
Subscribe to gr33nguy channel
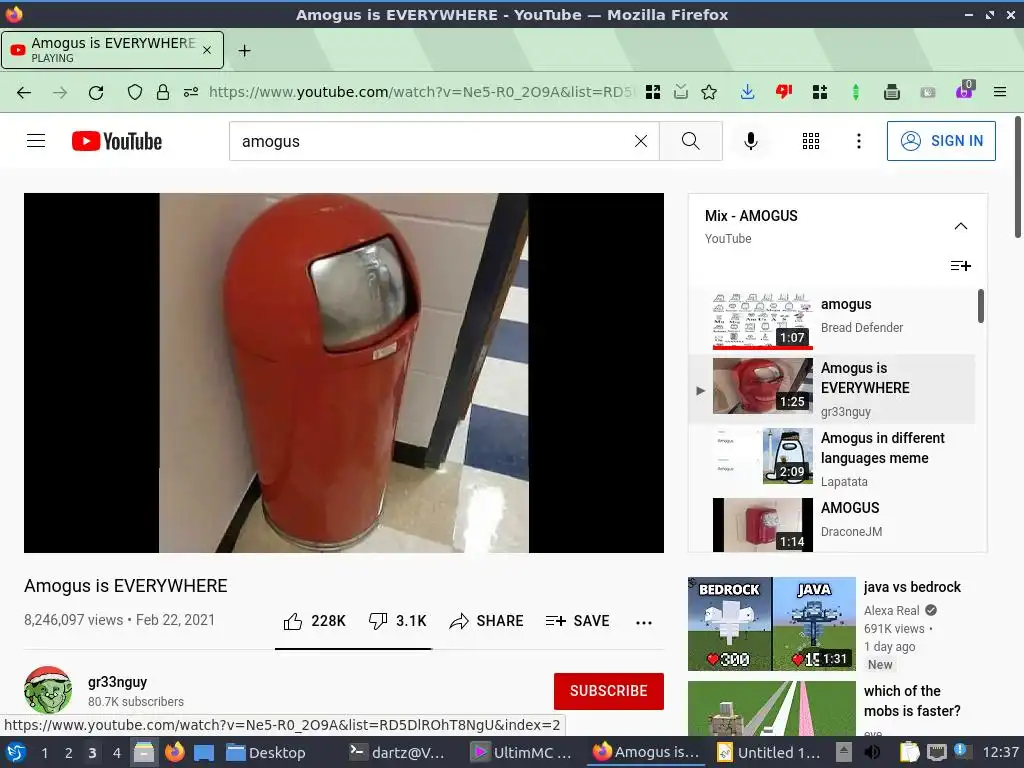(x=609, y=691)
